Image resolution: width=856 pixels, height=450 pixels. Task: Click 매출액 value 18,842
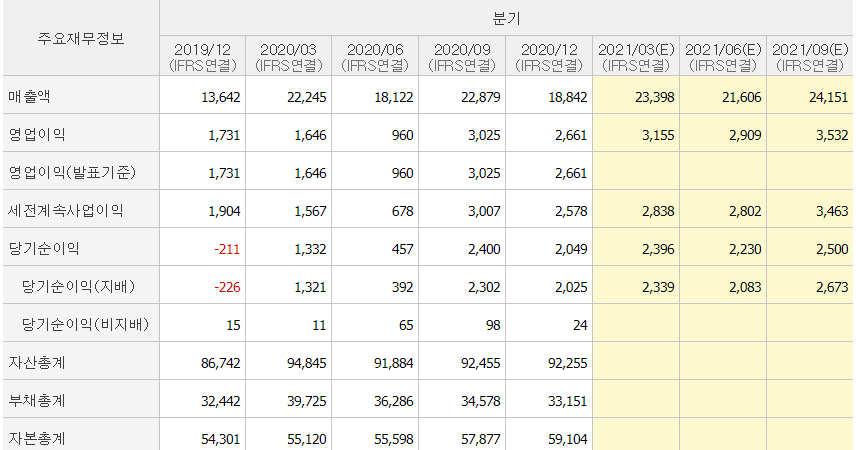[x=568, y=97]
